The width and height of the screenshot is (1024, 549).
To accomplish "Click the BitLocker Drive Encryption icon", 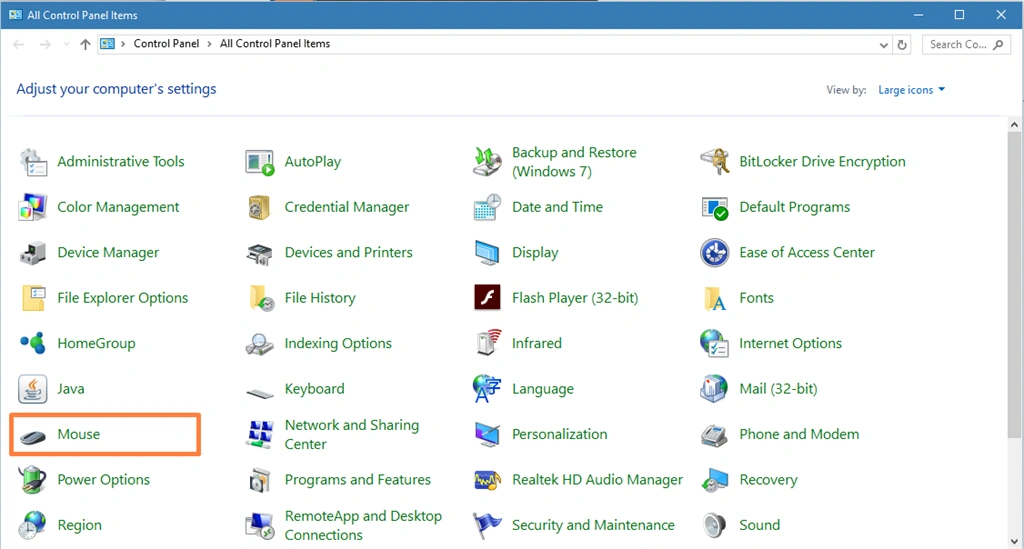I will [x=714, y=162].
